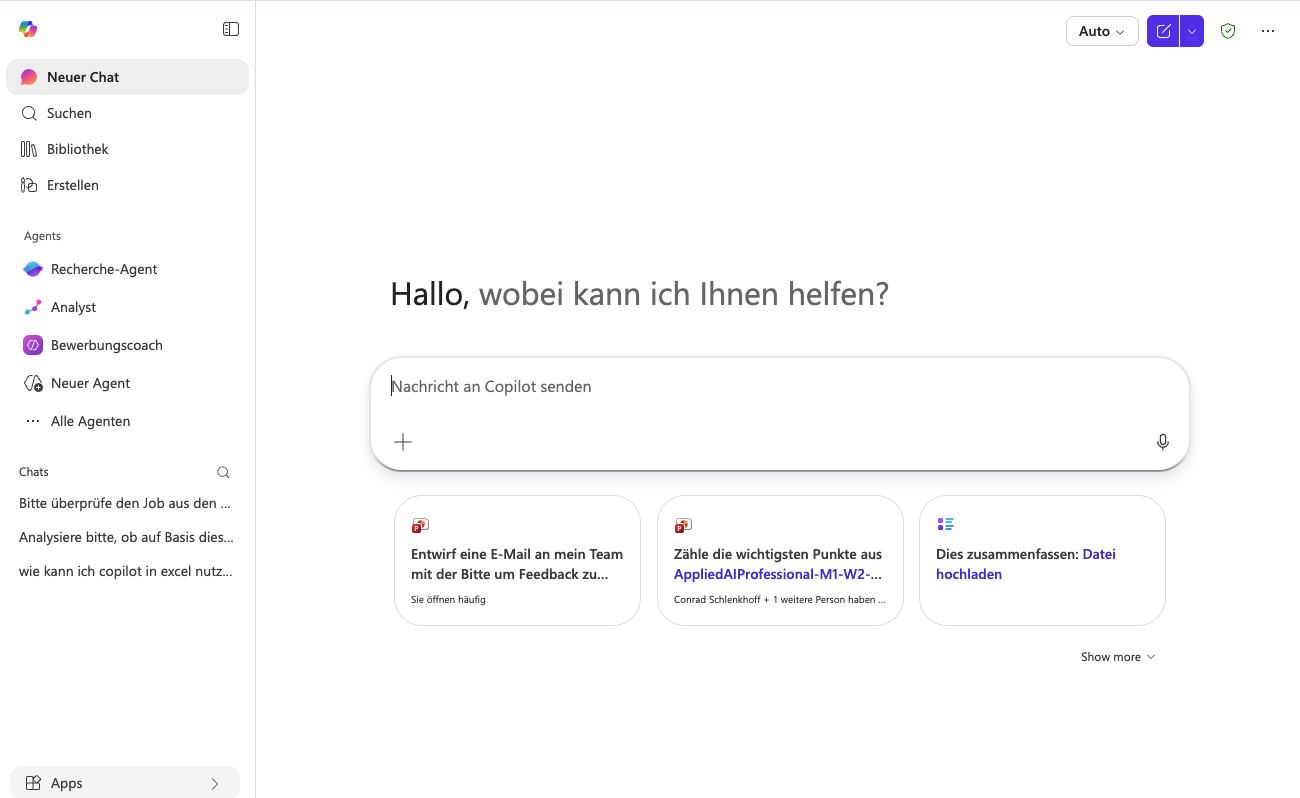This screenshot has width=1300, height=798.
Task: Open the Recherche-Agent
Action: coord(127,269)
